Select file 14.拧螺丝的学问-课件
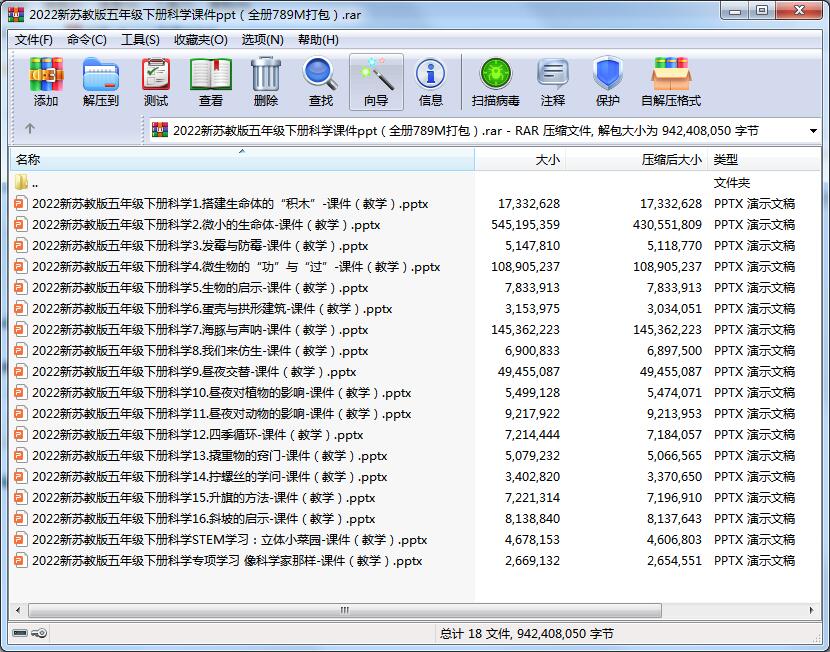This screenshot has width=830, height=652. 209,477
